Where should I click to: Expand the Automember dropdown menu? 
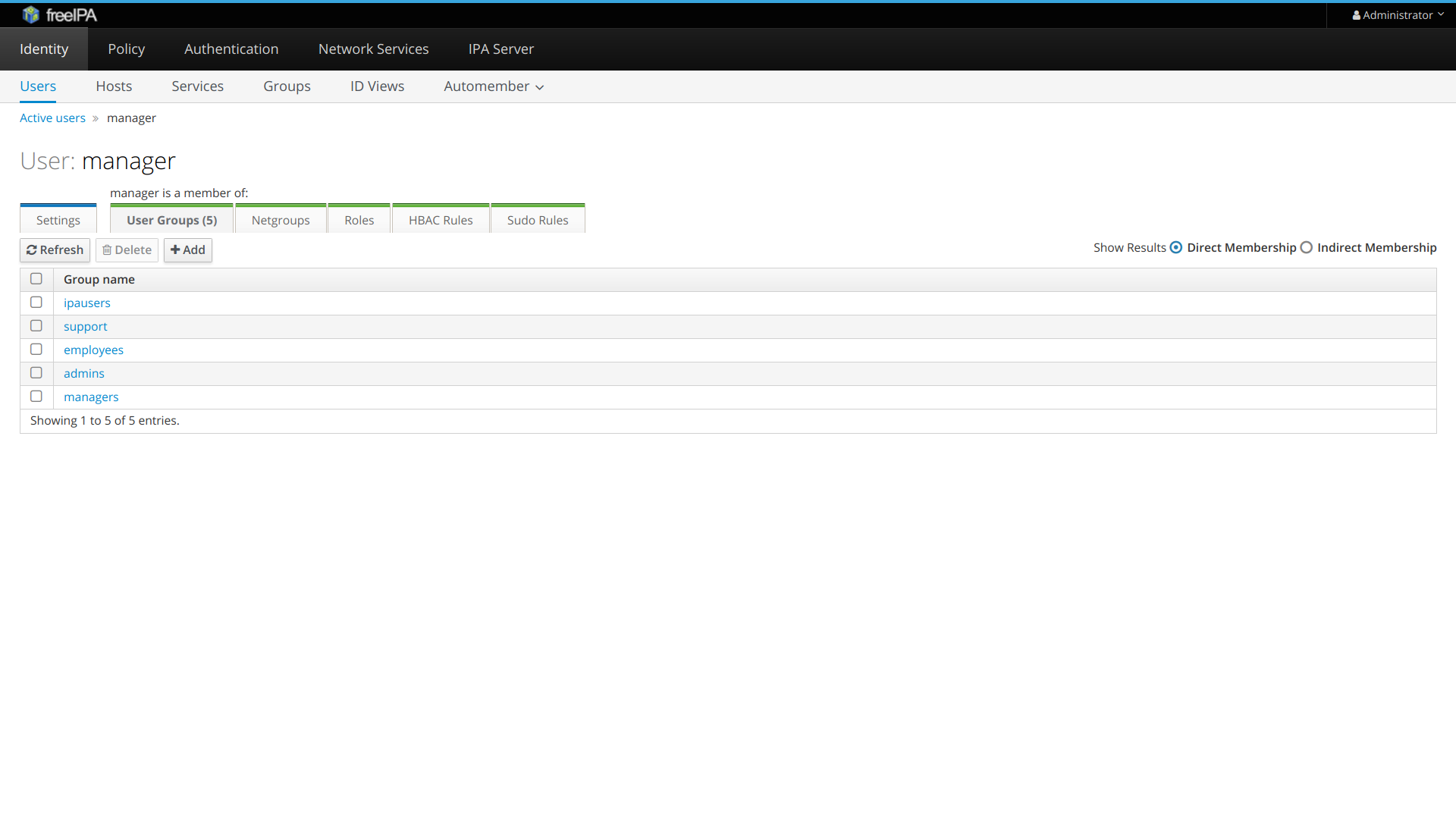click(x=494, y=86)
